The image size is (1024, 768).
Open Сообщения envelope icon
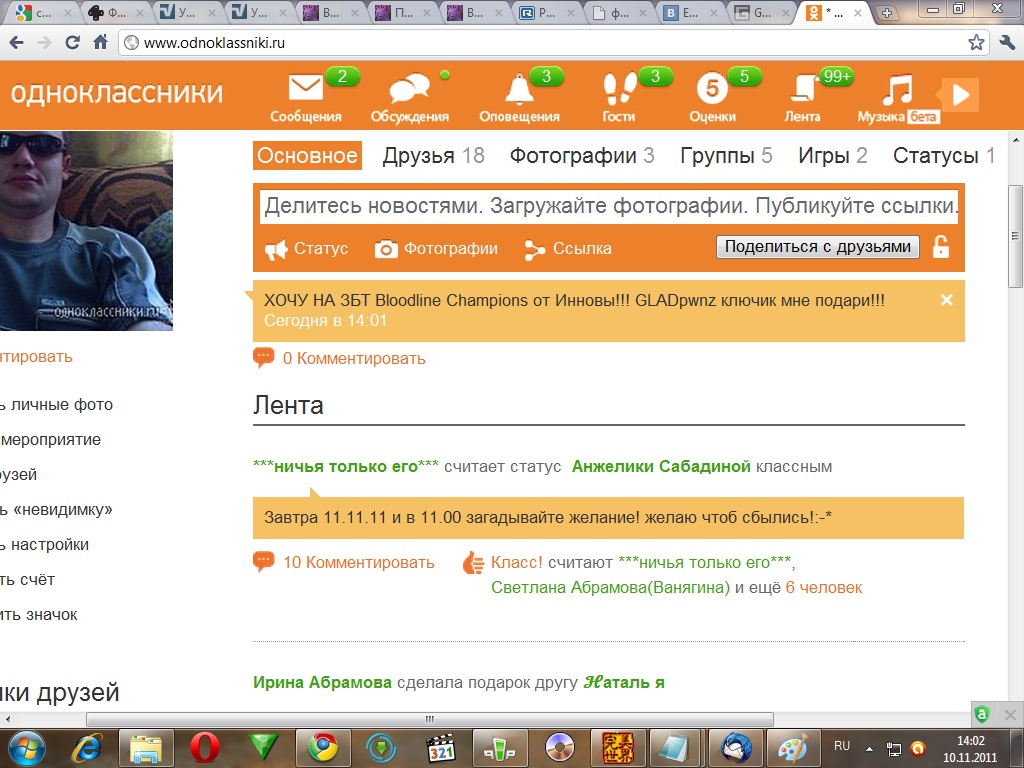(305, 90)
